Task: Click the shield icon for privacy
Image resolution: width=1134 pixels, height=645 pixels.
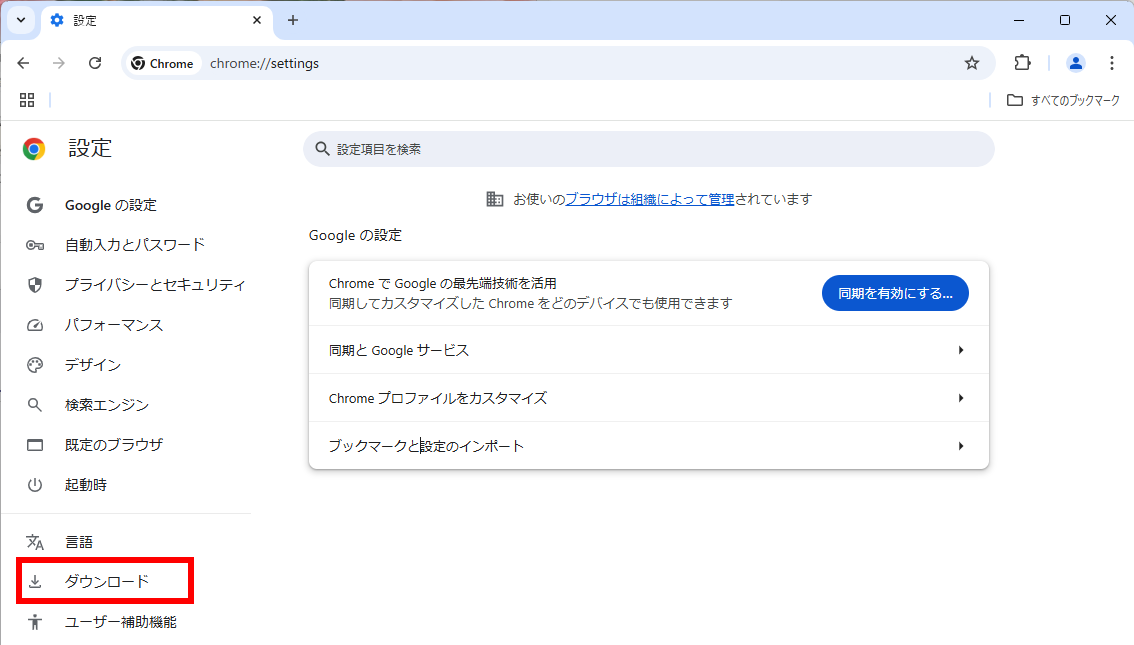Action: click(x=35, y=285)
